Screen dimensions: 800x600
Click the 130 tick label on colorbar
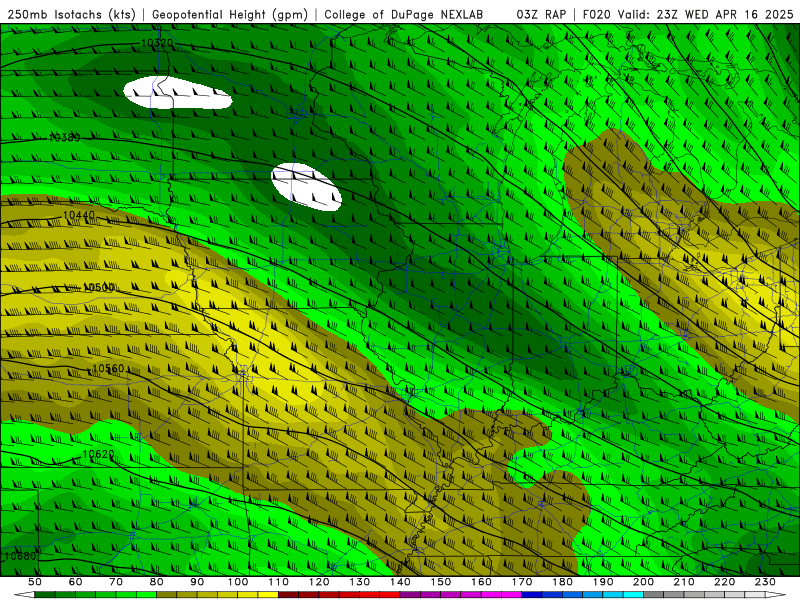360,582
